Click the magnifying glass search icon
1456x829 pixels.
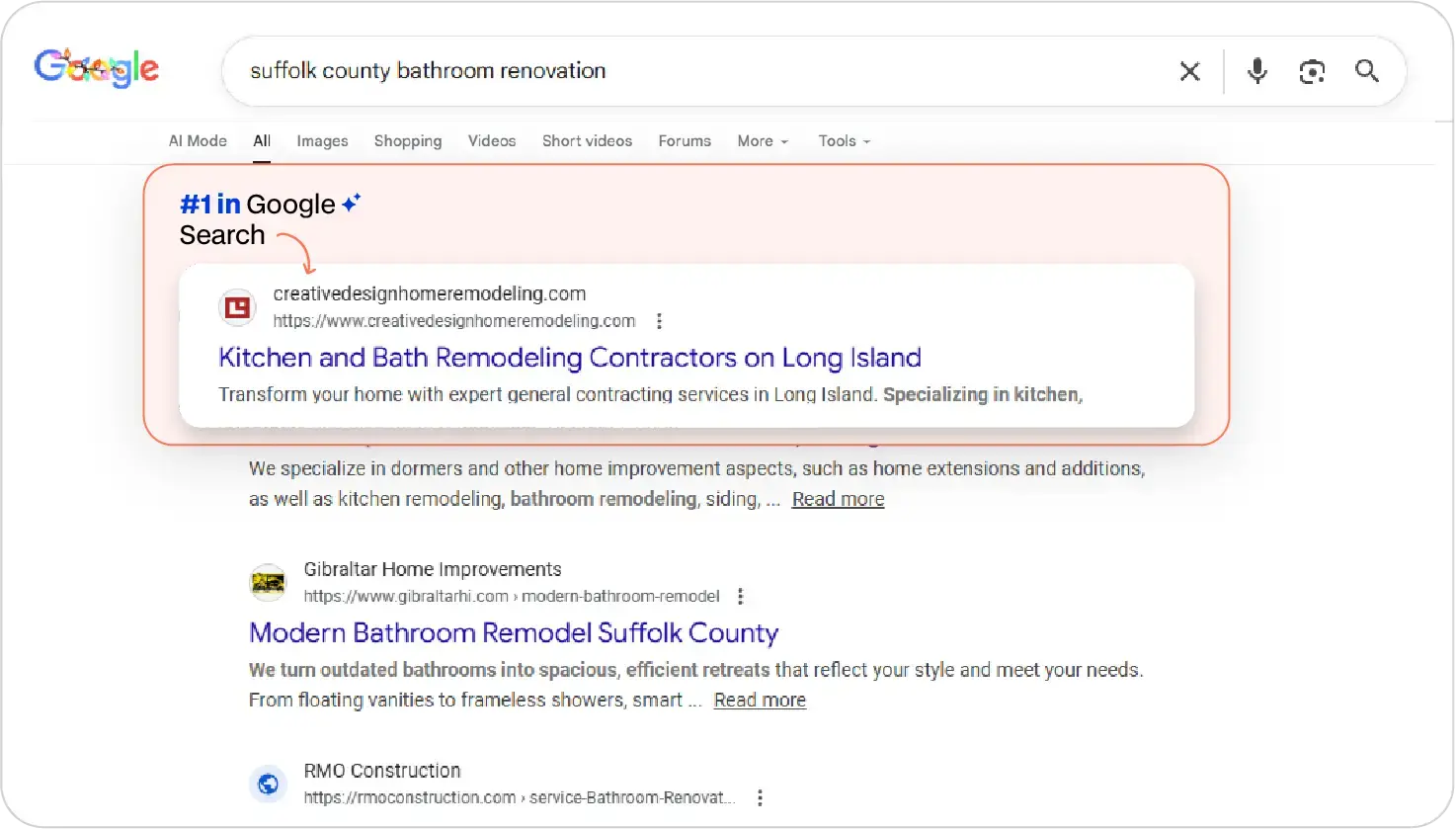pos(1367,71)
